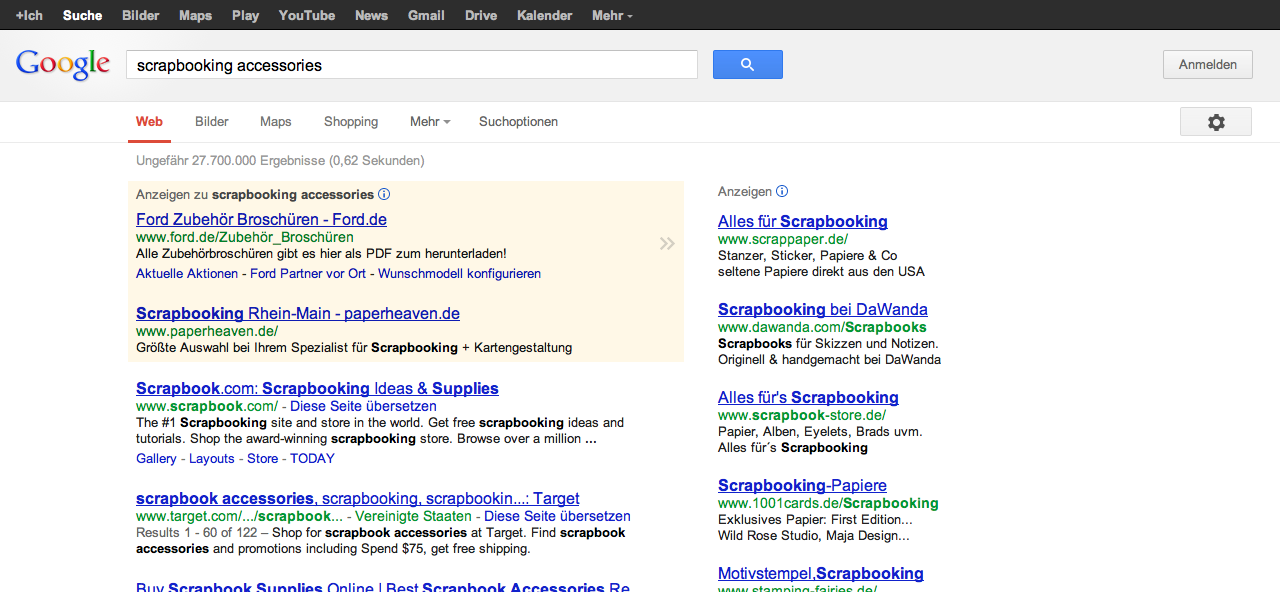Viewport: 1280px width, 592px height.
Task: Click the blue search magnifier button
Action: click(747, 65)
